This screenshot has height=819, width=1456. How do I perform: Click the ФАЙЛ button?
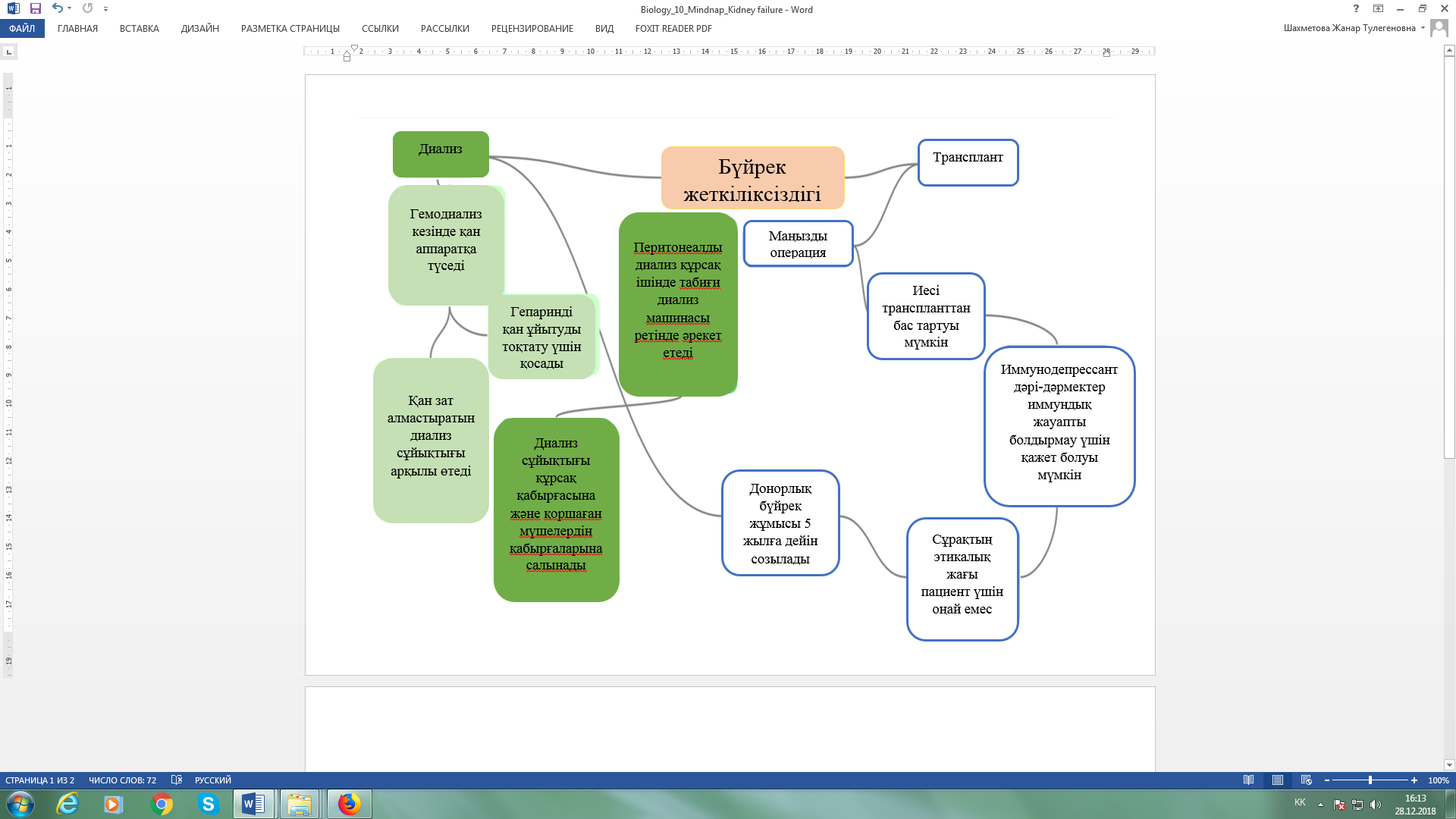click(x=22, y=29)
